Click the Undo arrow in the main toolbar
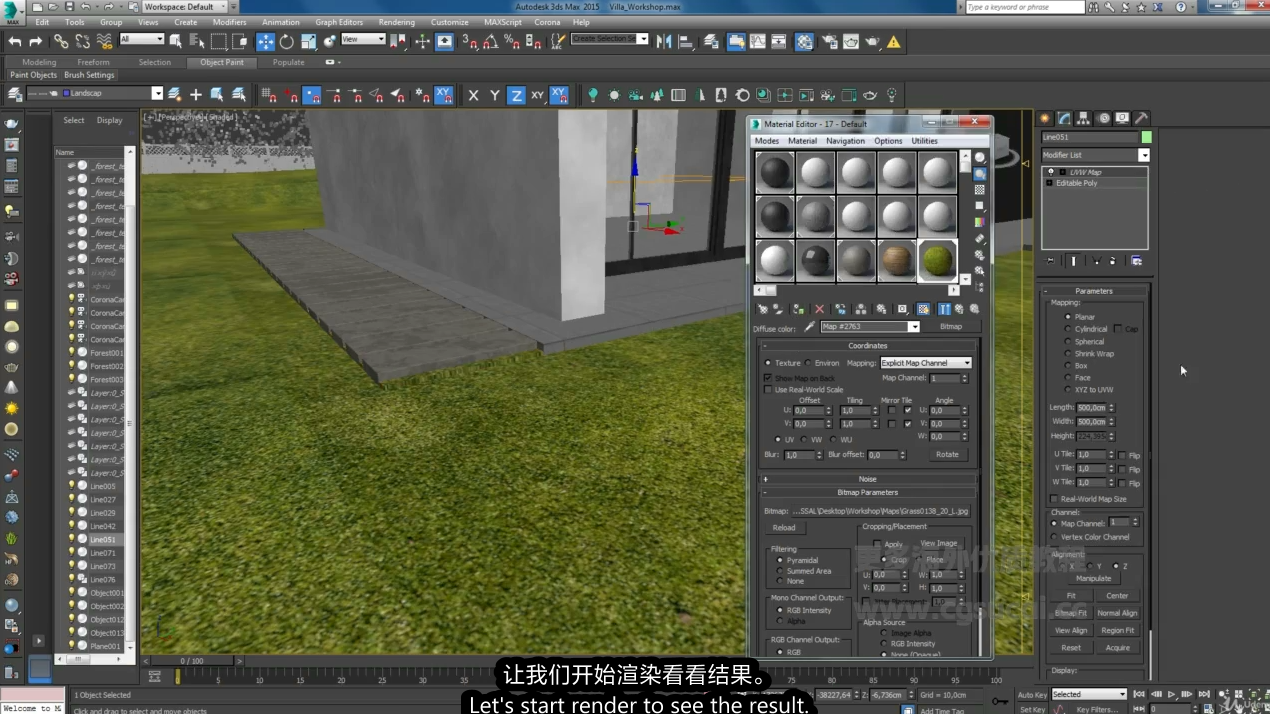1270x714 pixels. (15, 41)
